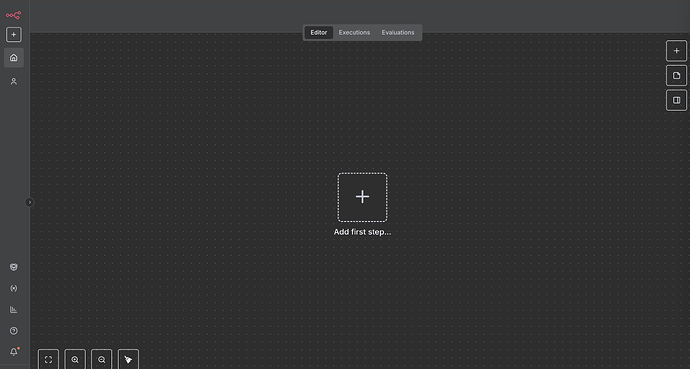Expand the collapsed left sidebar
Image resolution: width=690 pixels, height=369 pixels.
pyautogui.click(x=29, y=202)
